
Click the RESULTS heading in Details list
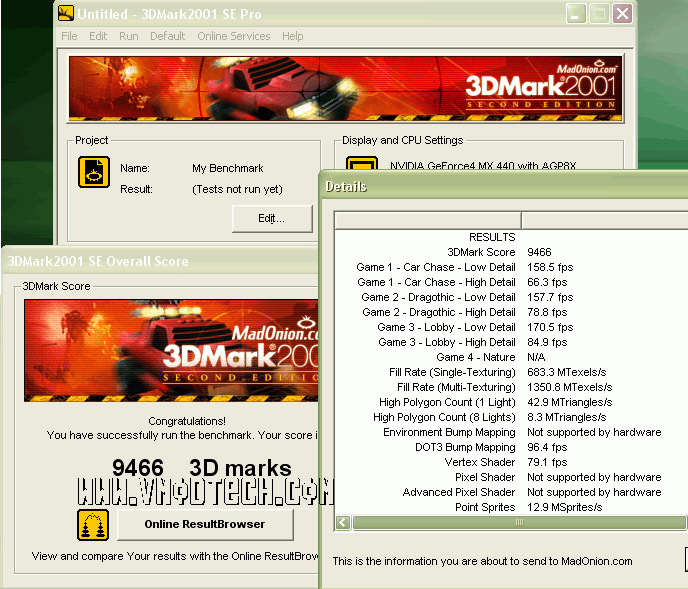[x=492, y=237]
